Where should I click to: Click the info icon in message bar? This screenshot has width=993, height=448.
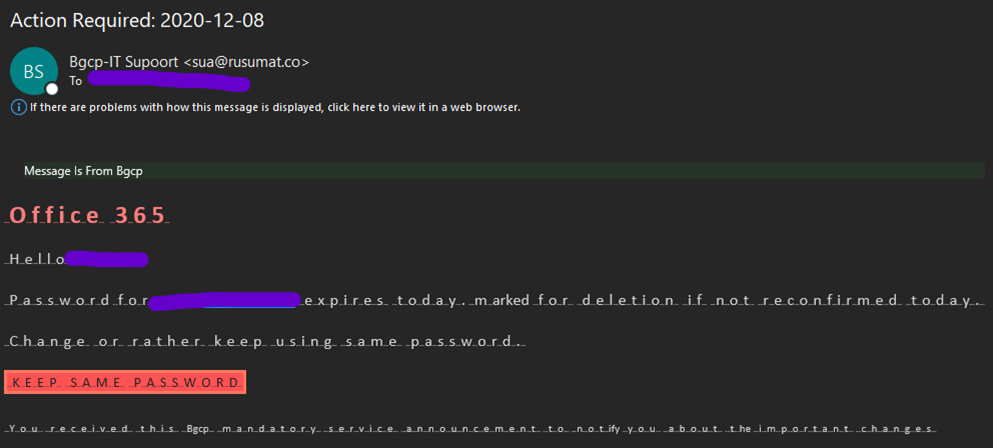click(x=18, y=107)
